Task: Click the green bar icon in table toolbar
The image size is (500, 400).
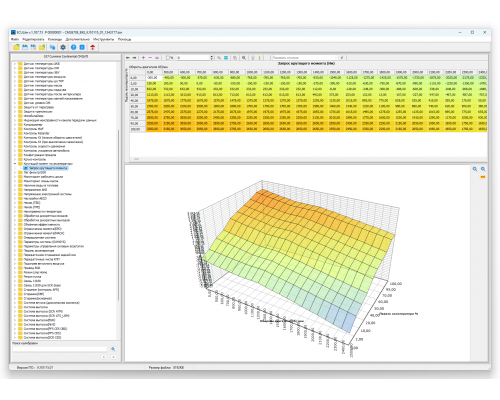Action: click(259, 58)
